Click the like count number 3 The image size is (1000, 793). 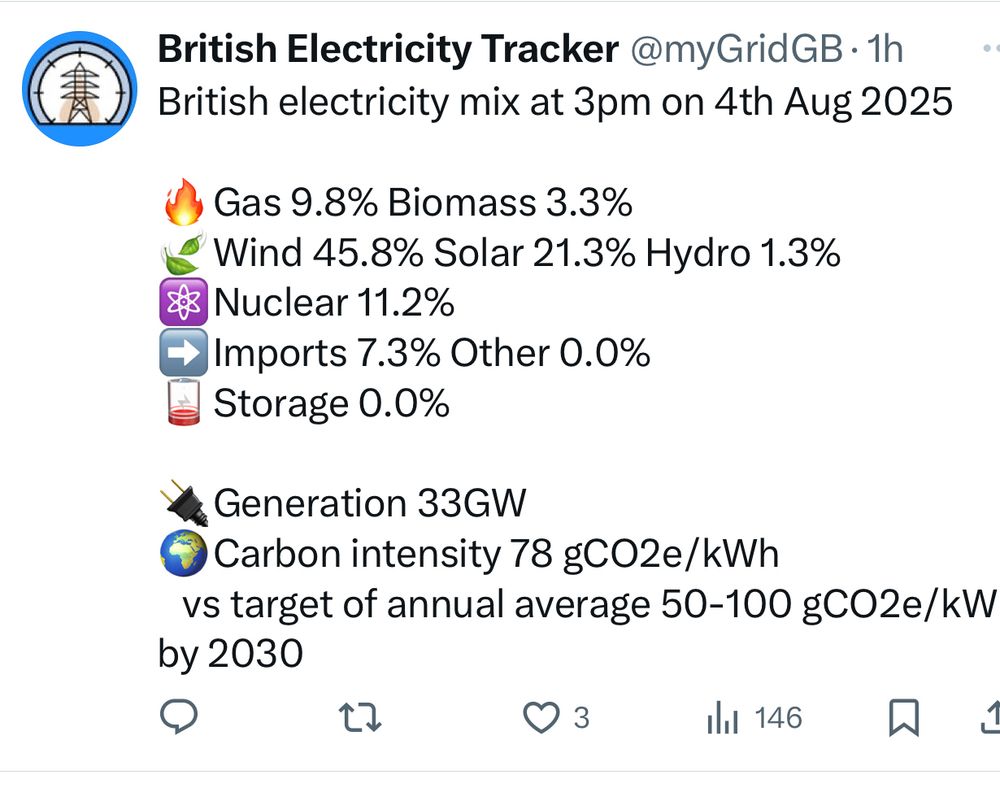[580, 717]
